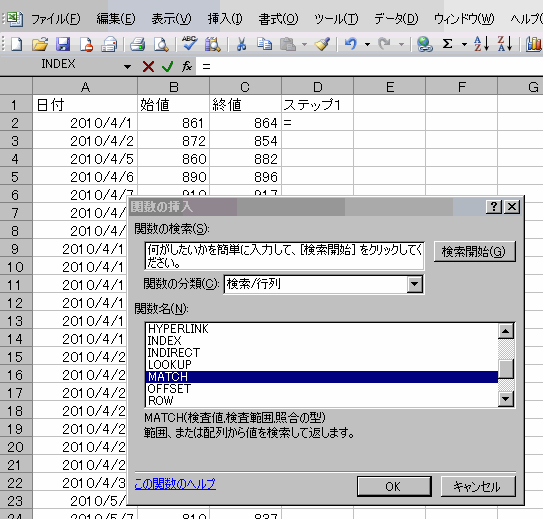Click the Cut scissors icon
This screenshot has width=543, height=519.
pos(241,44)
